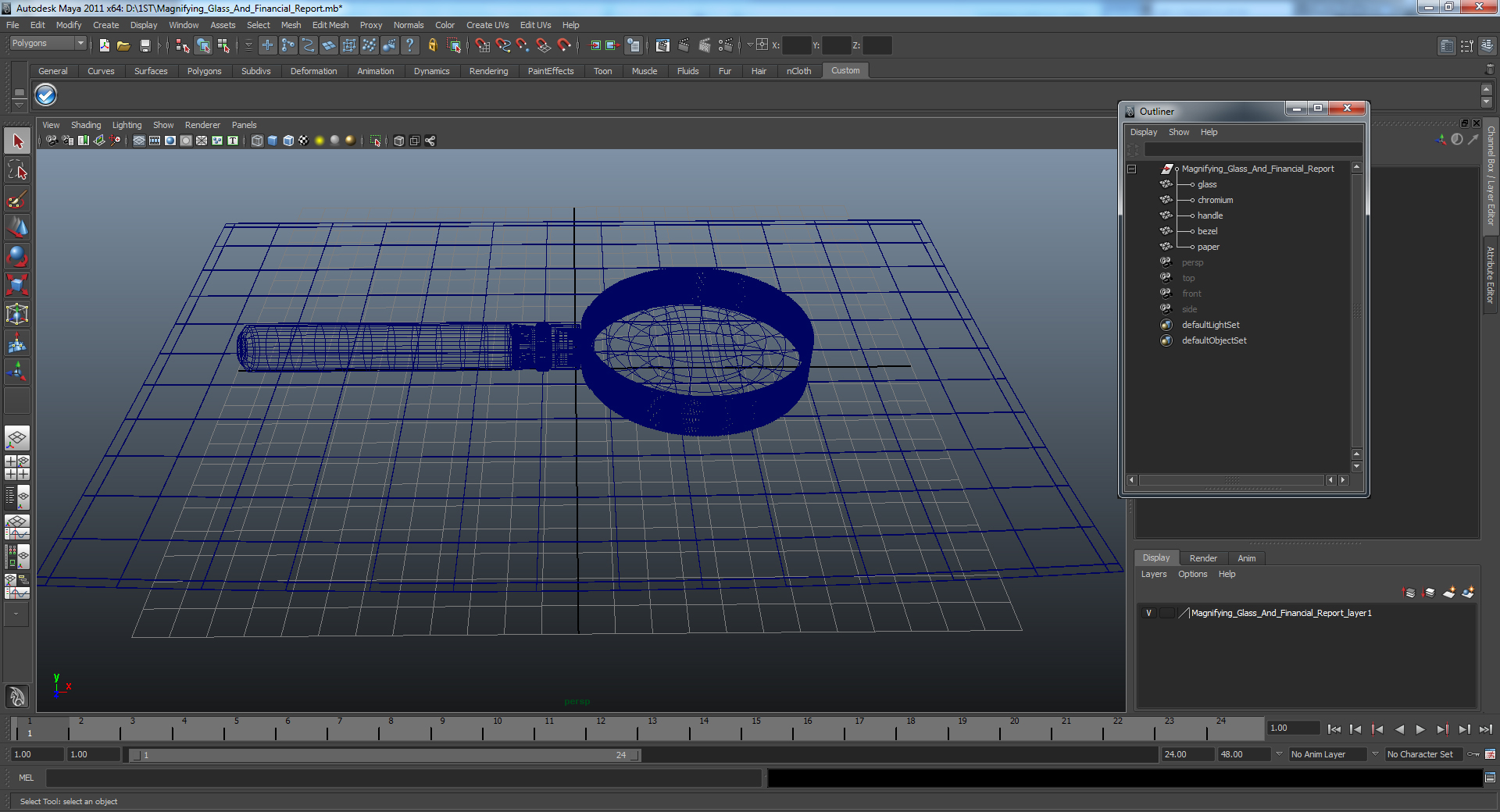Choose the Rotate tool sphere icon
This screenshot has width=1500, height=812.
click(17, 257)
